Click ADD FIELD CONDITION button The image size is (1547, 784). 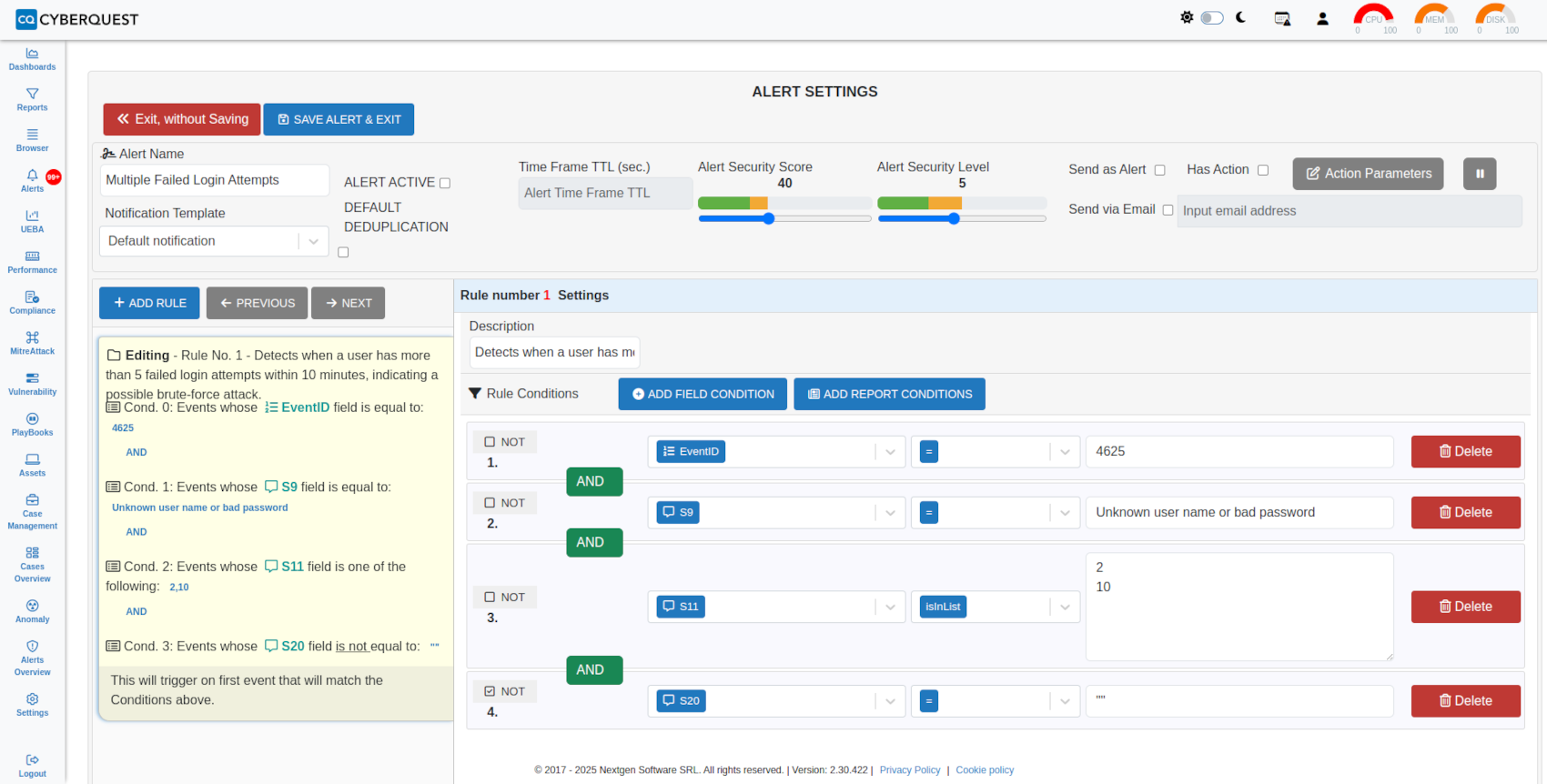coord(702,394)
